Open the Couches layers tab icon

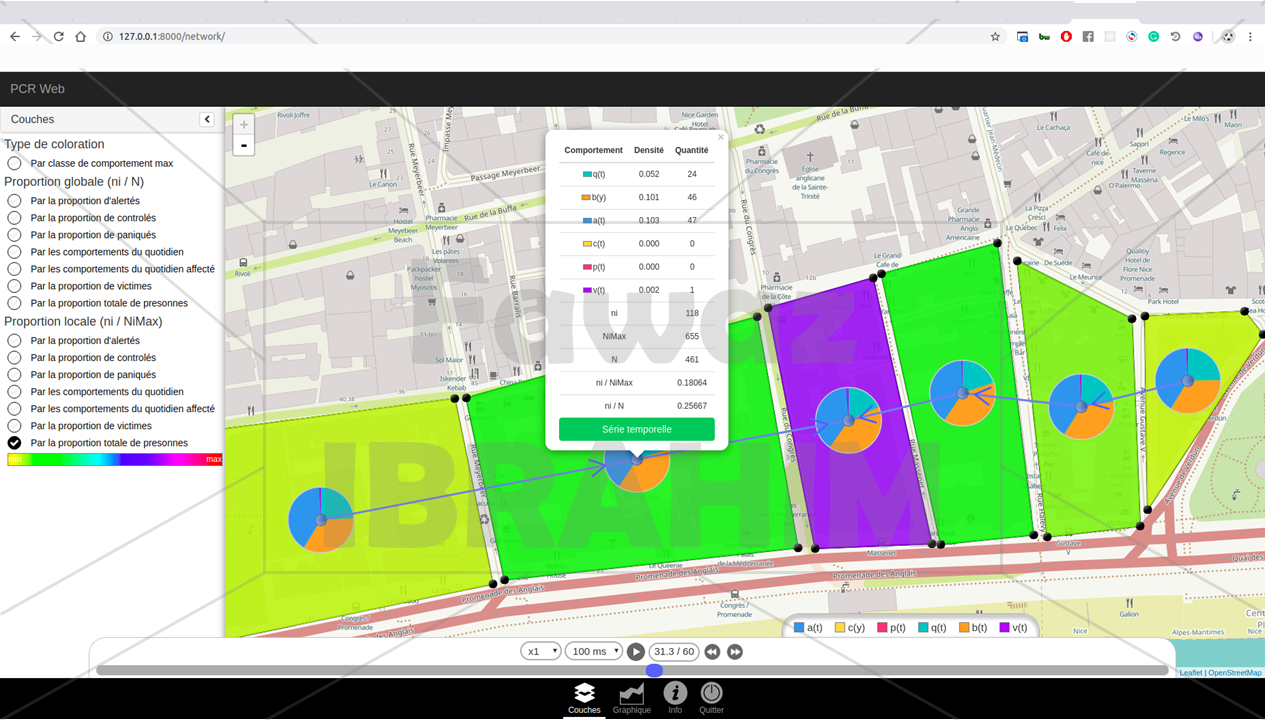coord(584,692)
